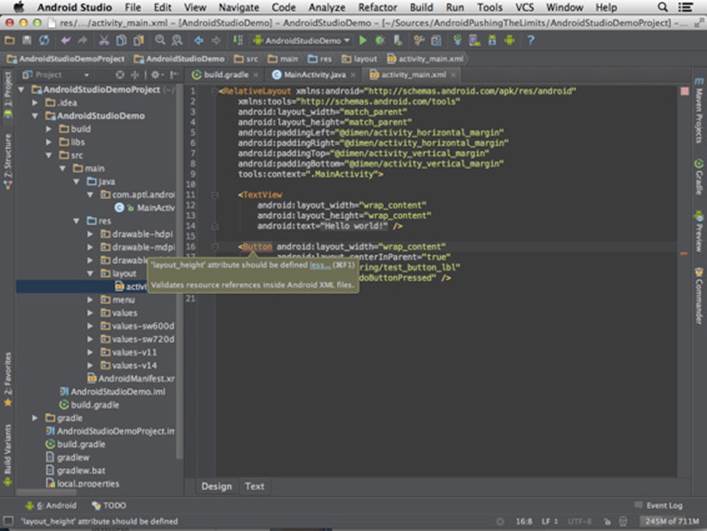Expand the menu folder
Screen dimensions: 707x531
pyautogui.click(x=90, y=300)
